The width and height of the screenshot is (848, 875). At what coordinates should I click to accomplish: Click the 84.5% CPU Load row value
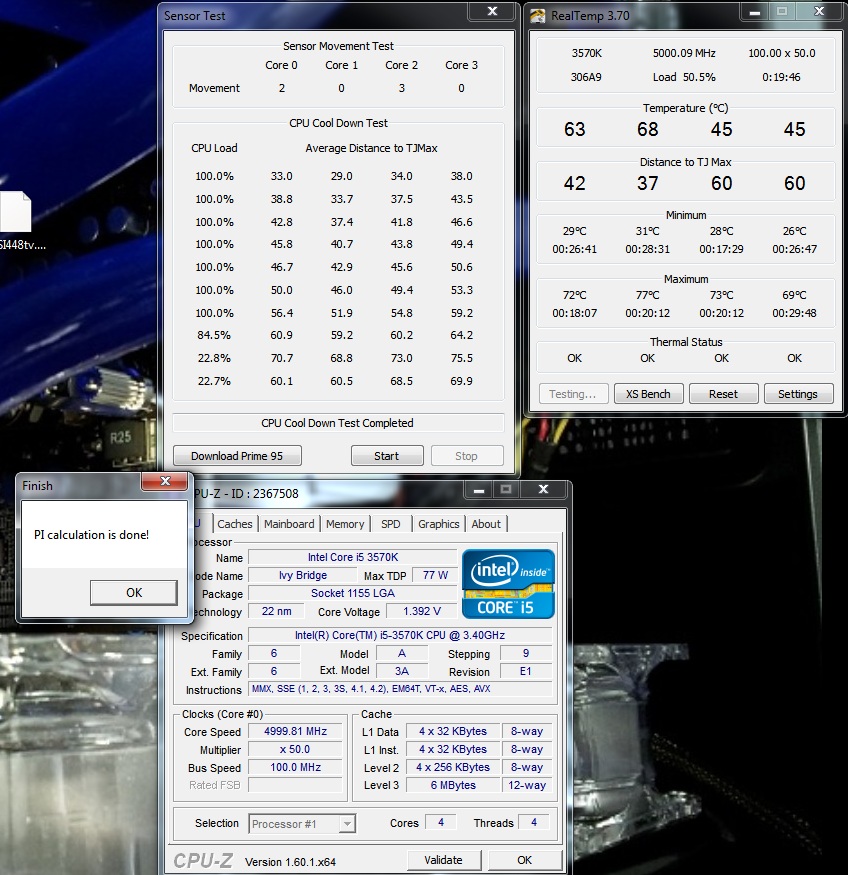point(214,335)
